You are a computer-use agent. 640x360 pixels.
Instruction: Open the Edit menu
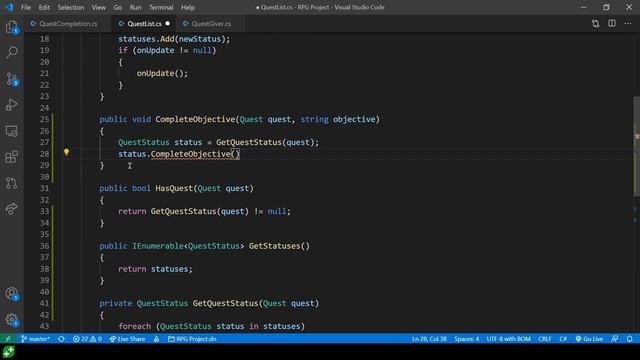[44, 7]
